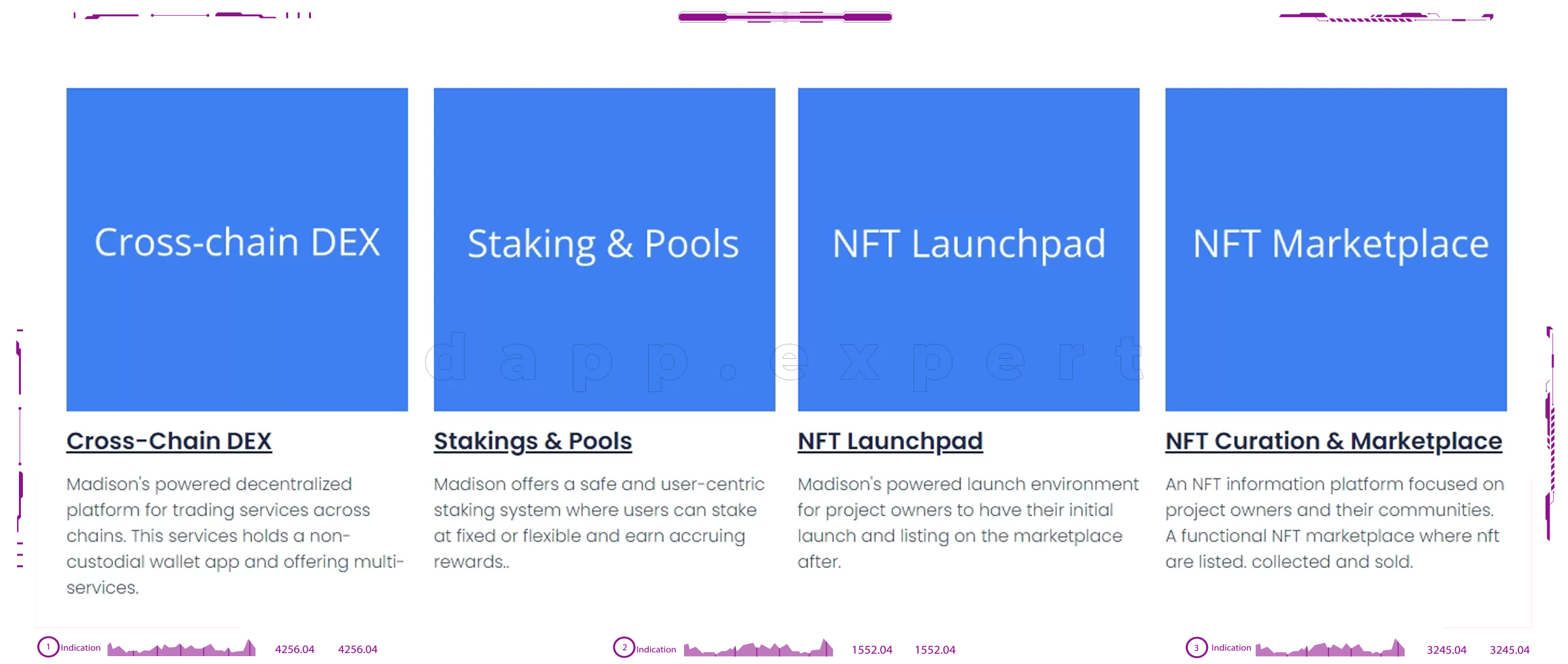
Task: Click the first 3245.04 value
Action: click(x=1446, y=650)
